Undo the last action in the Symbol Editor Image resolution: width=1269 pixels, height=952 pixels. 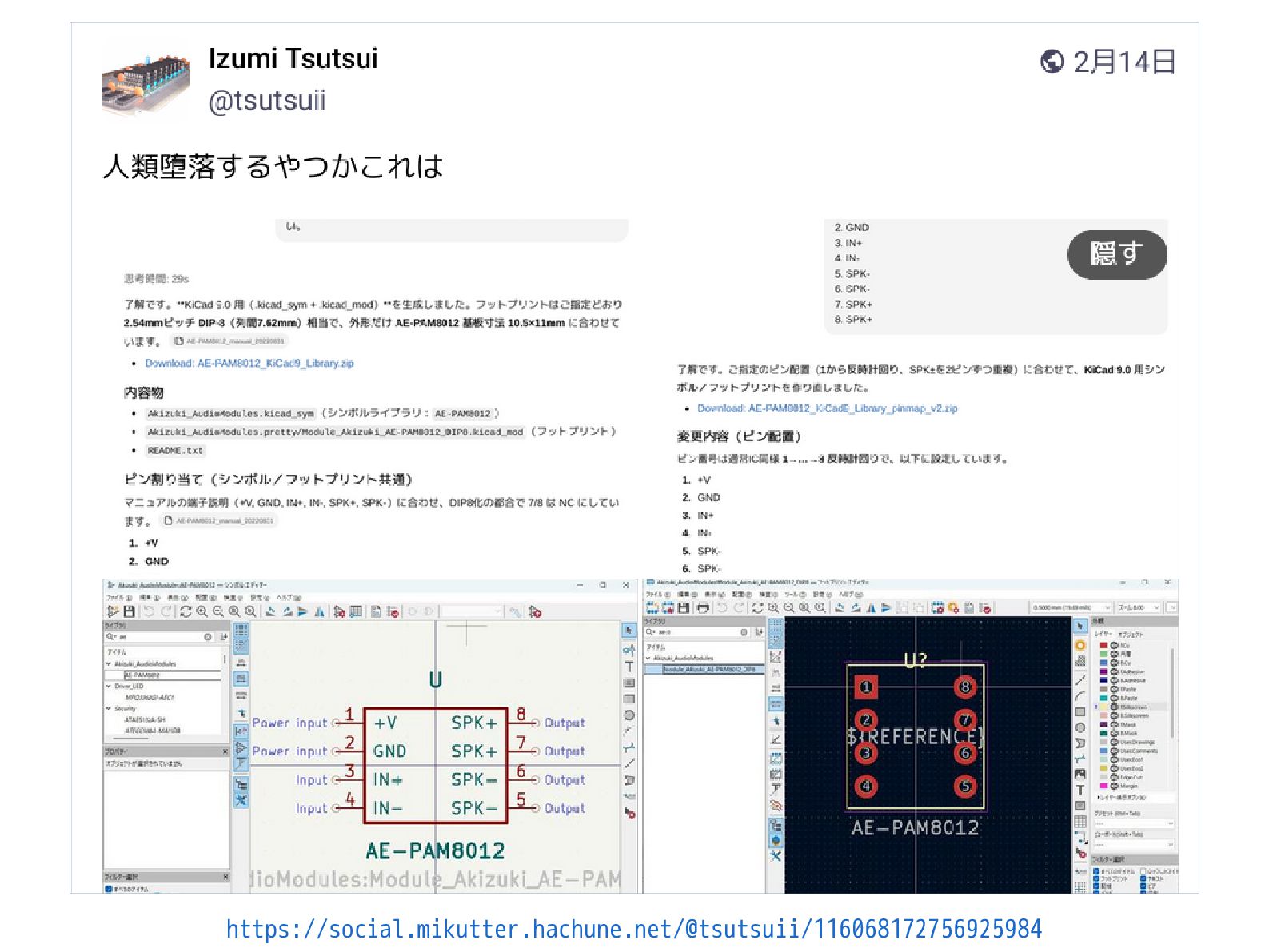(x=149, y=611)
